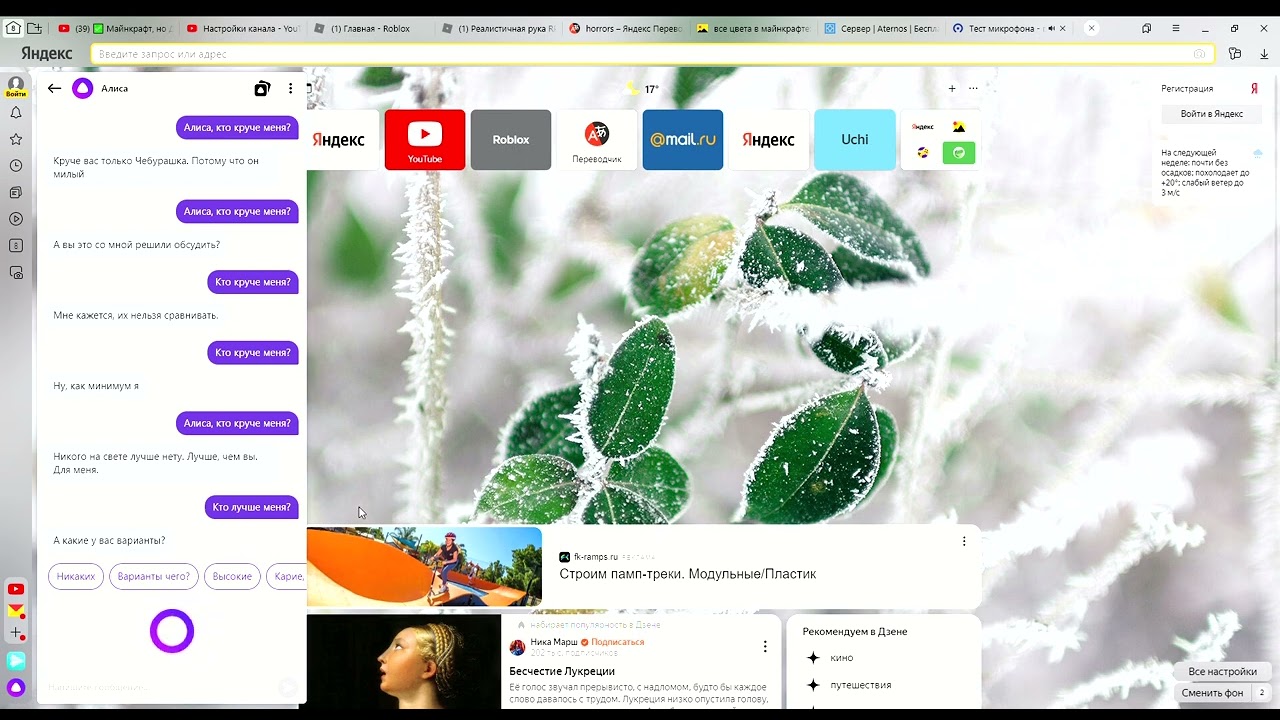Open Ника Марш card three-dot menu

tap(765, 646)
